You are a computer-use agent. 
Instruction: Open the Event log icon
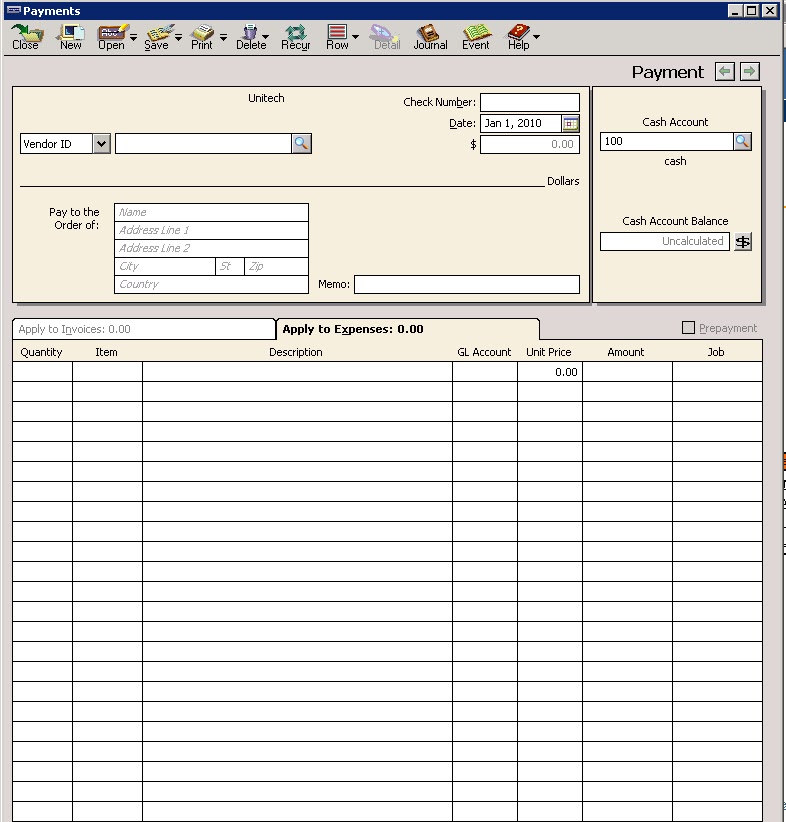(x=476, y=37)
